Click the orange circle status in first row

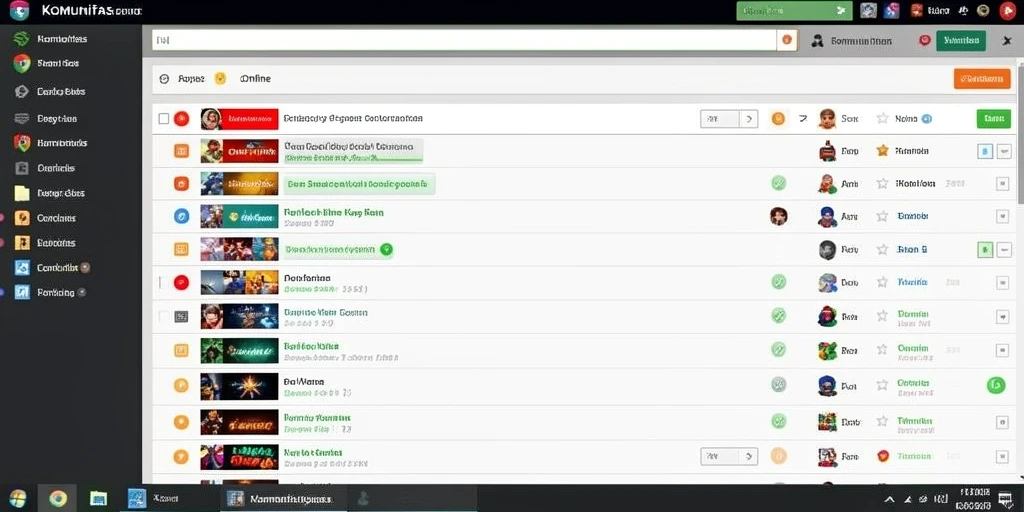pyautogui.click(x=778, y=119)
